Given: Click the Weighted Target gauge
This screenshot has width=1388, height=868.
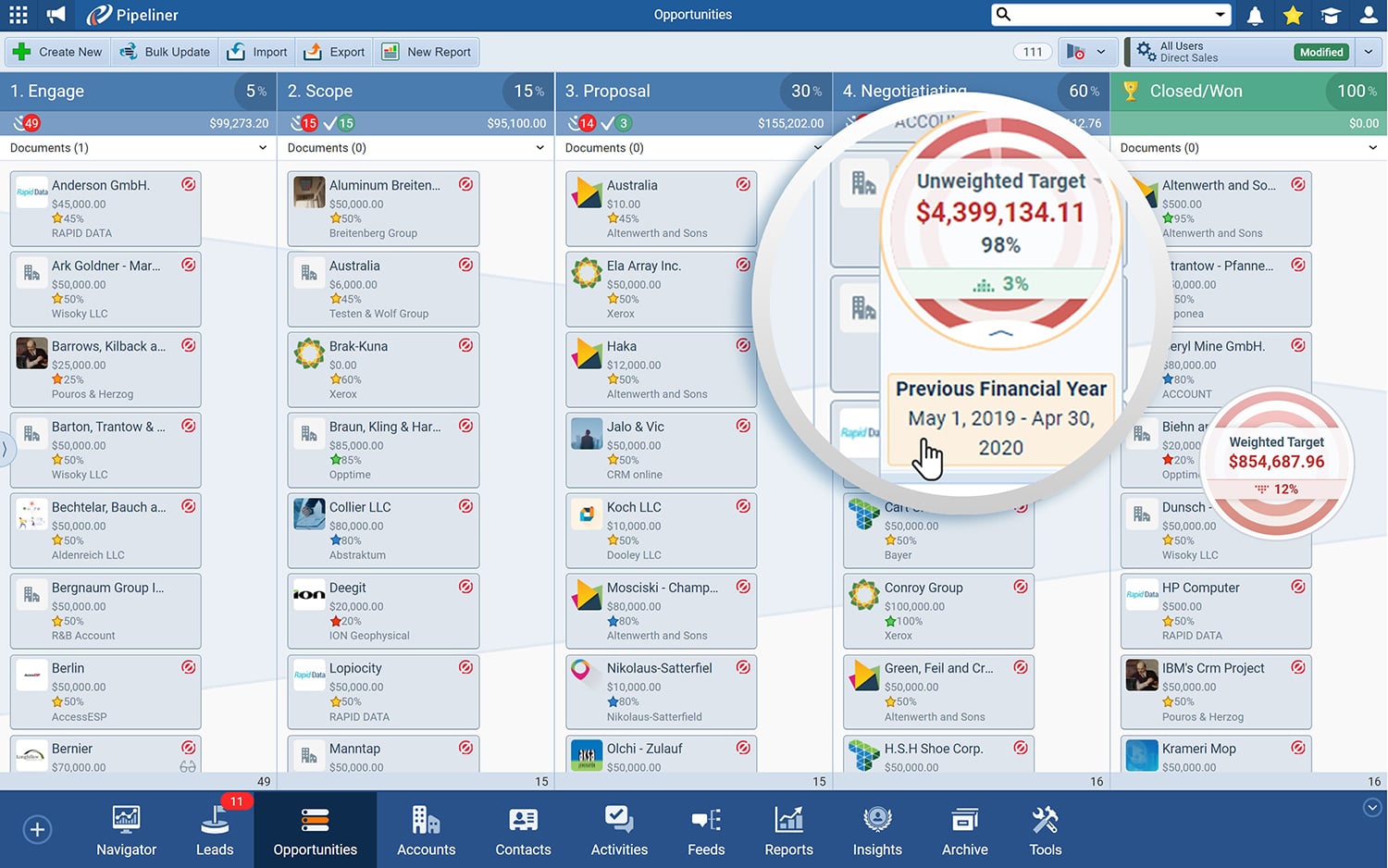Looking at the screenshot, I should tap(1276, 462).
